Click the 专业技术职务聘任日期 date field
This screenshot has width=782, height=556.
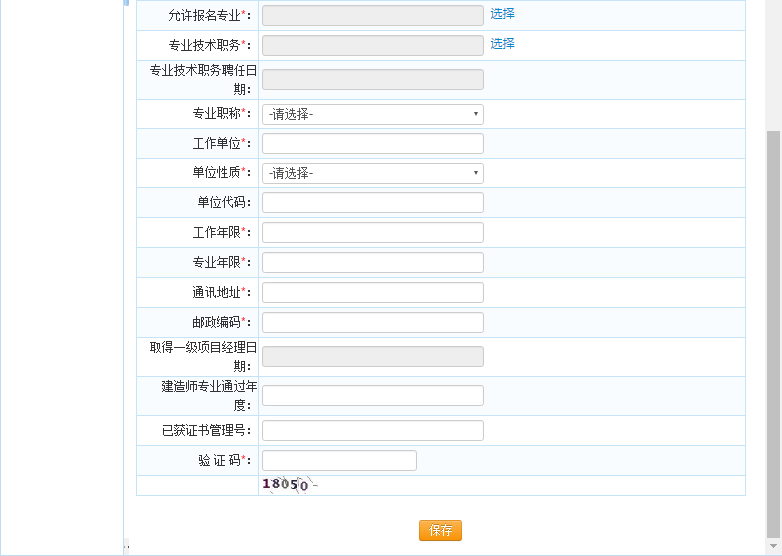[x=372, y=80]
